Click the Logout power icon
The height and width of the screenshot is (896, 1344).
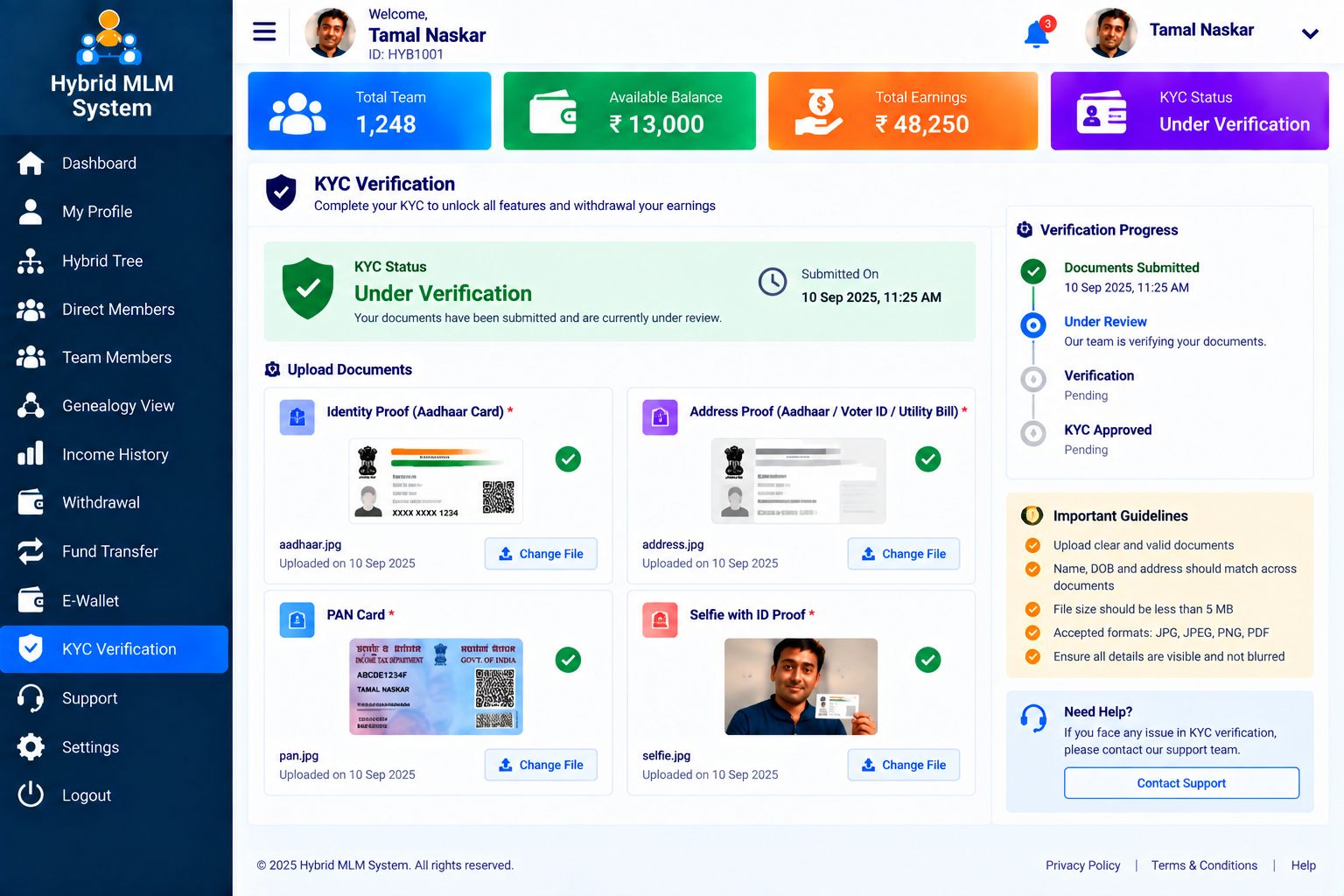coord(31,794)
